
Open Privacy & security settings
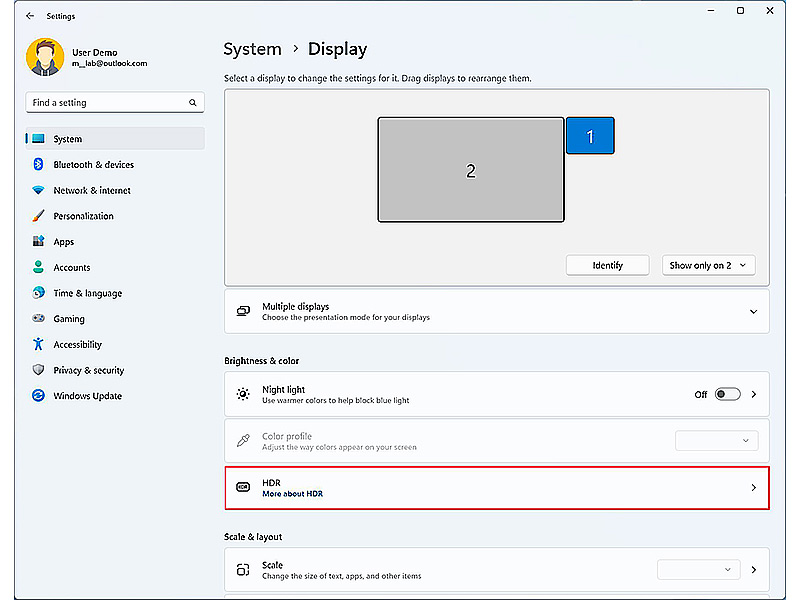115,370
